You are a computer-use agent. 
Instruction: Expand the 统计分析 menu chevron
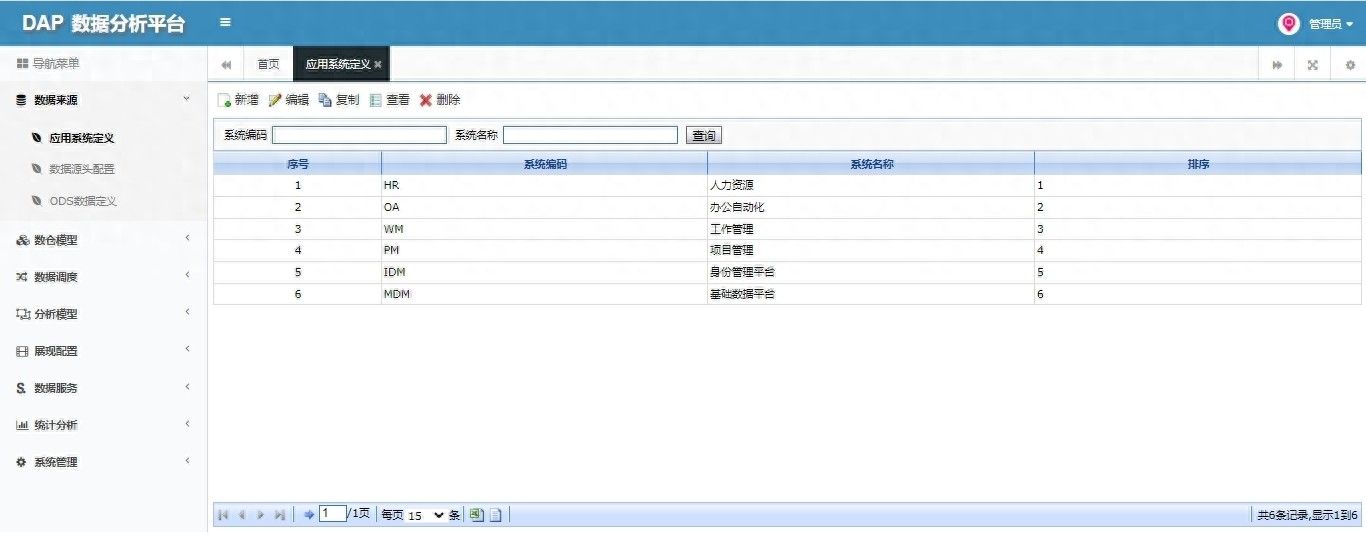(187, 423)
